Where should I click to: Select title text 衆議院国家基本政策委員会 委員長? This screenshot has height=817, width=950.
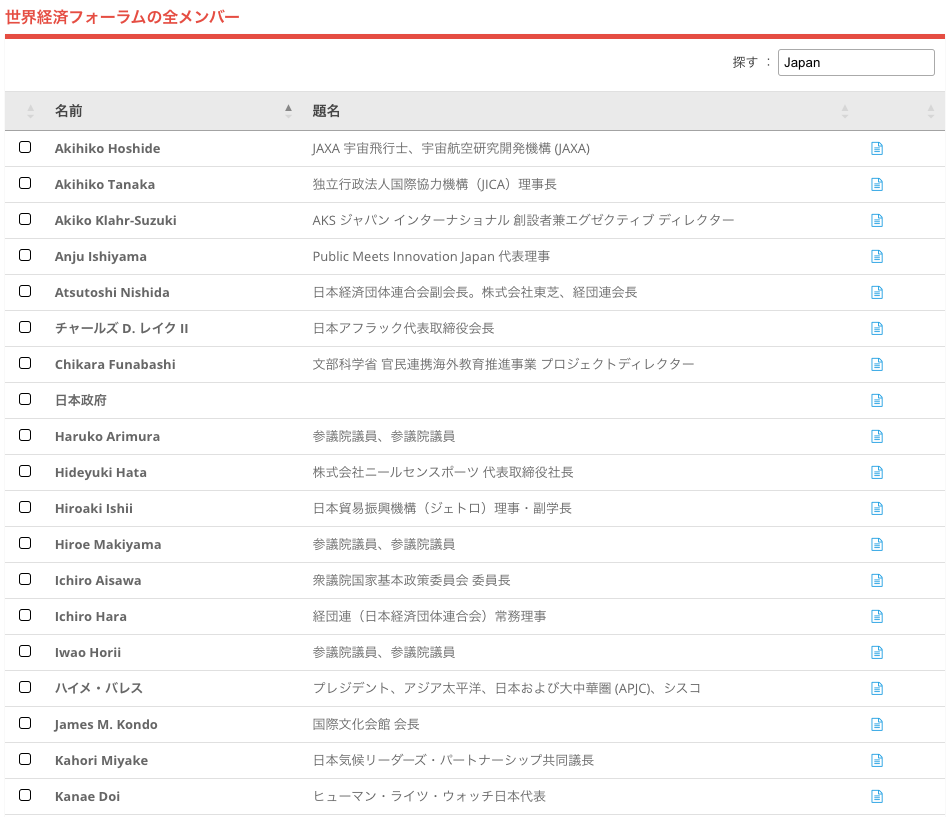(411, 581)
